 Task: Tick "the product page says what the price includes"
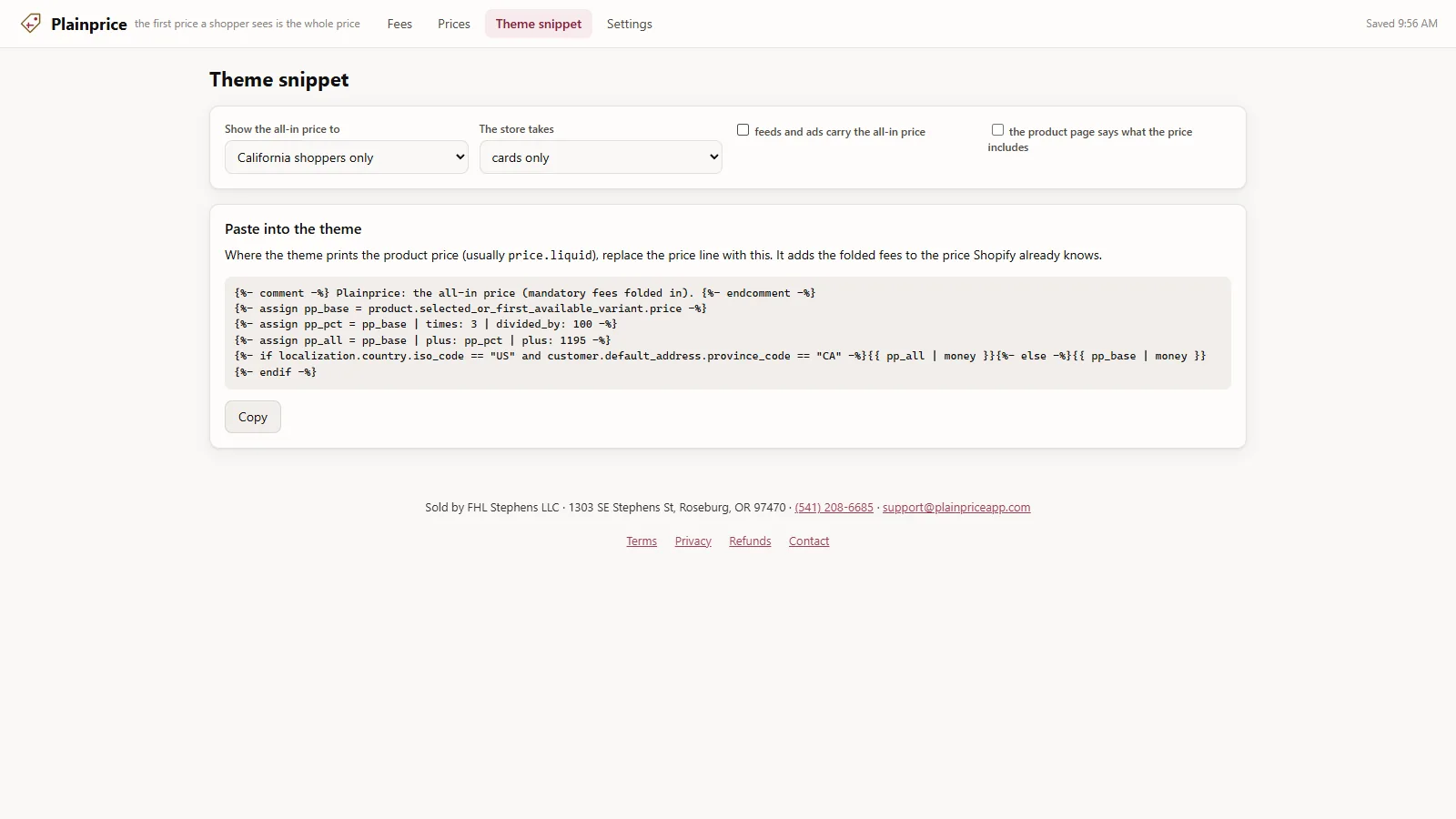(x=997, y=130)
